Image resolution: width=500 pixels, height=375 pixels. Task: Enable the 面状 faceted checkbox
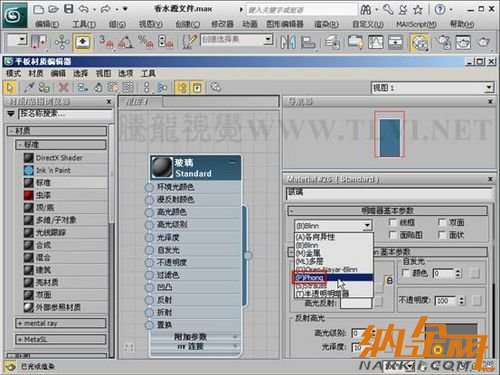(x=442, y=235)
